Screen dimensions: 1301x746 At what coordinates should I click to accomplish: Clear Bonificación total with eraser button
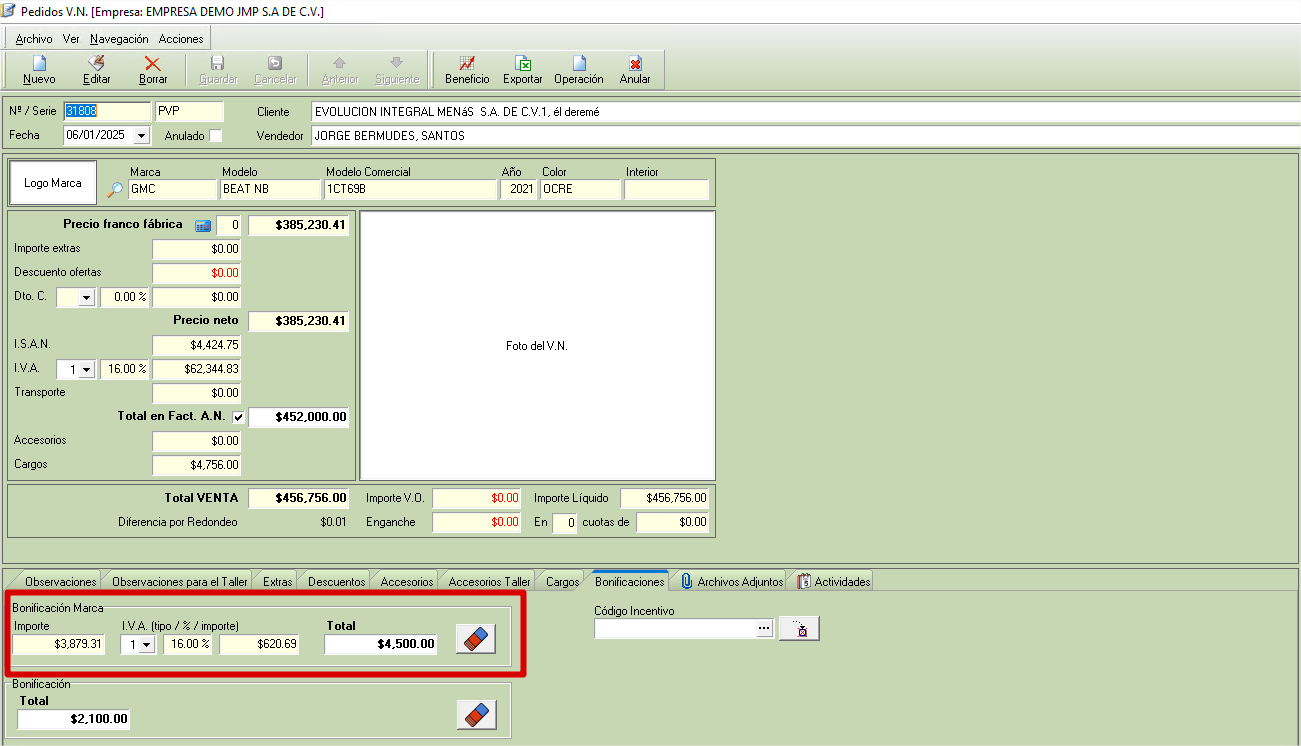pyautogui.click(x=477, y=714)
